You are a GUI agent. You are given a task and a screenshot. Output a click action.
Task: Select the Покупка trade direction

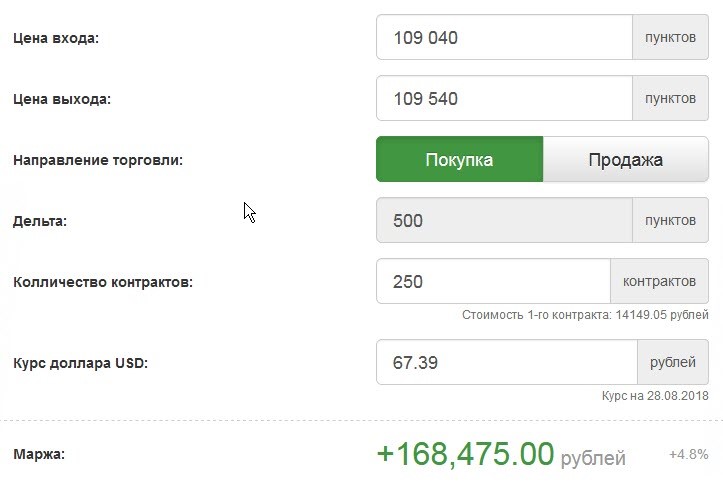[x=459, y=160]
